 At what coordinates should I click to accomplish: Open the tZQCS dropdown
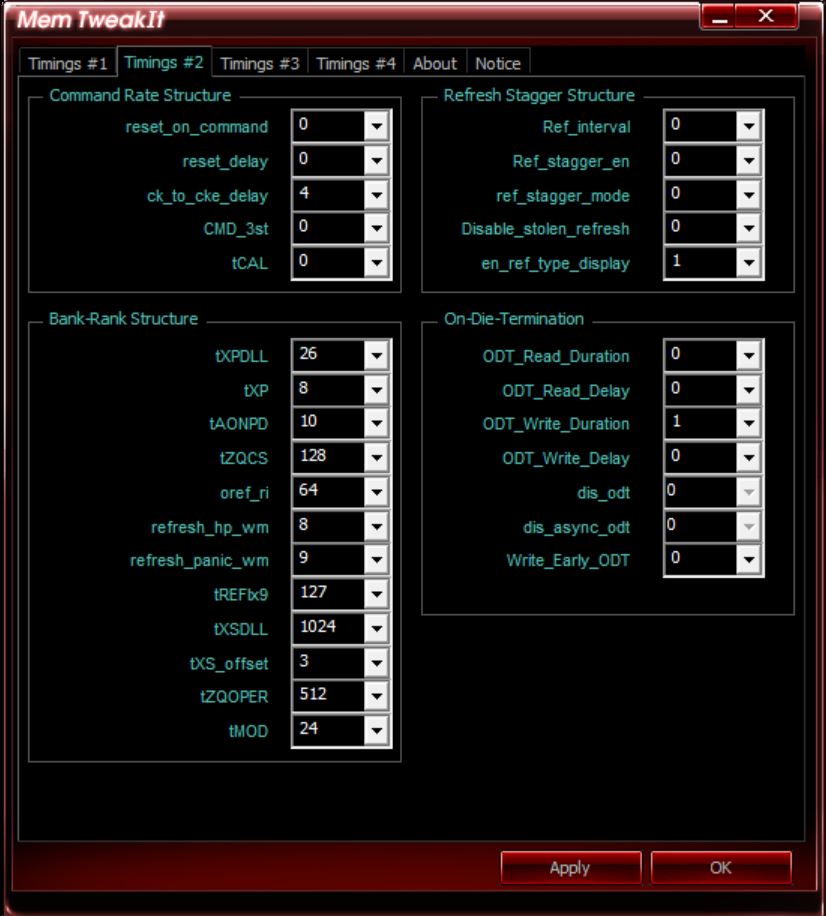376,457
